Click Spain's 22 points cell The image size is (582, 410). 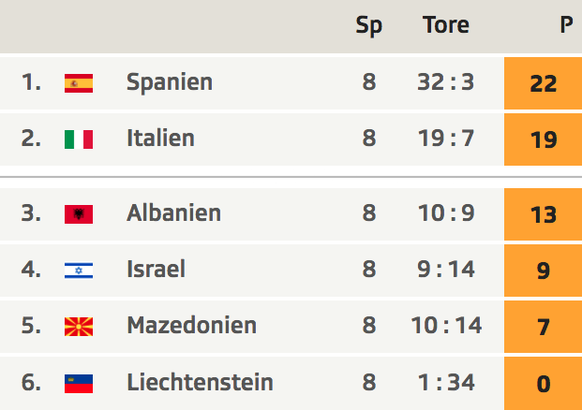[x=543, y=83]
